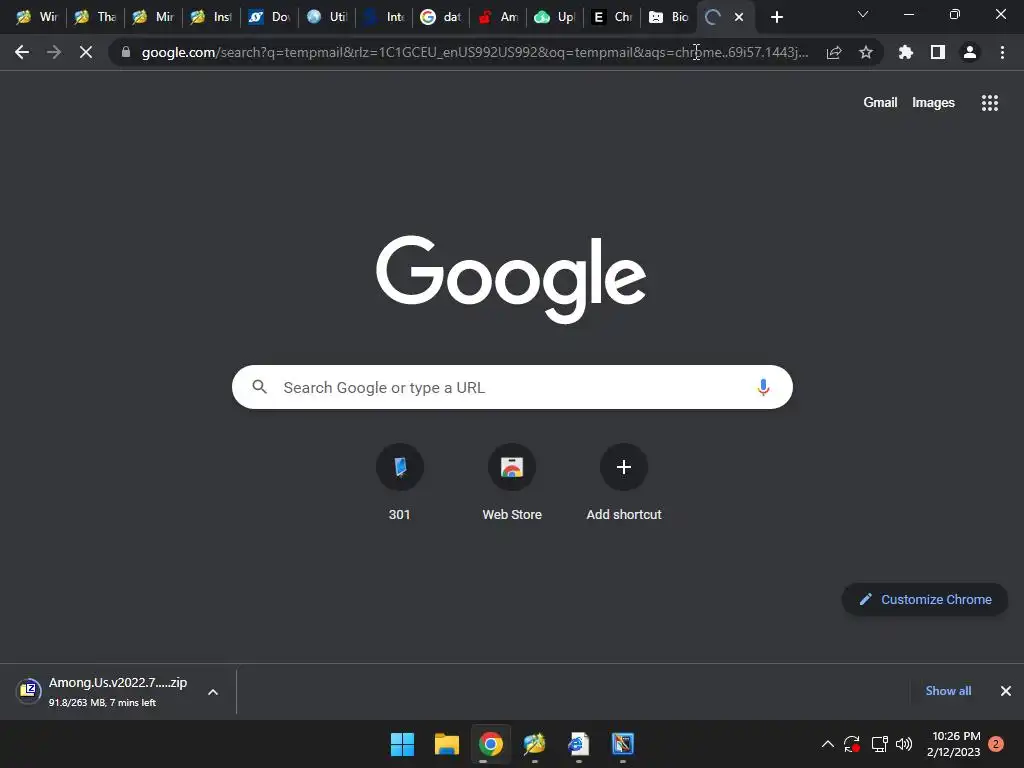View site information lock icon
Screen dimensions: 1024x768
coord(126,52)
